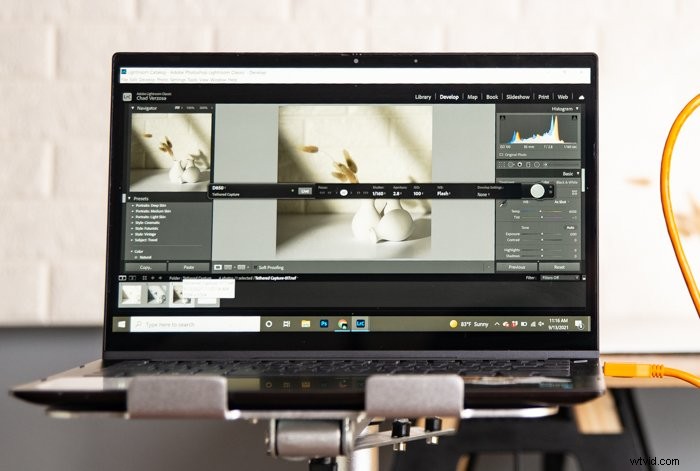Click the Live button in tether bar
700x471 pixels.
point(305,191)
